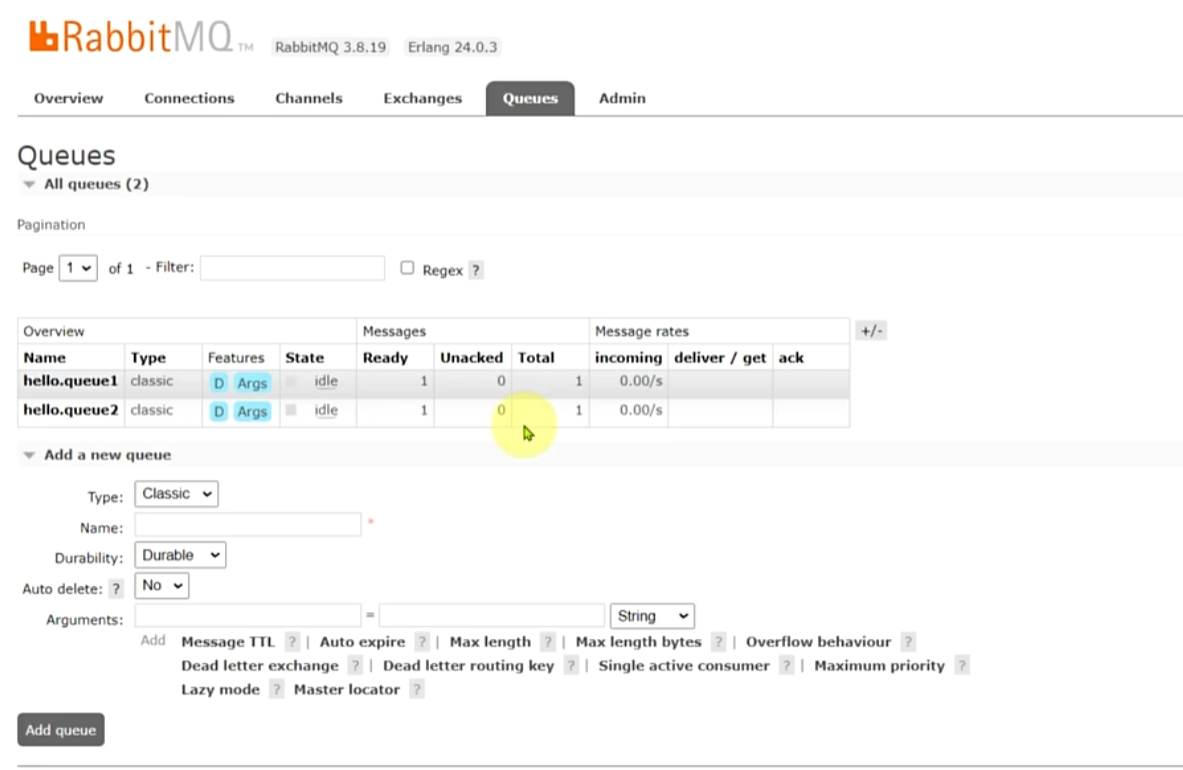Open help for Regex filter
The image size is (1183, 770).
tap(475, 270)
